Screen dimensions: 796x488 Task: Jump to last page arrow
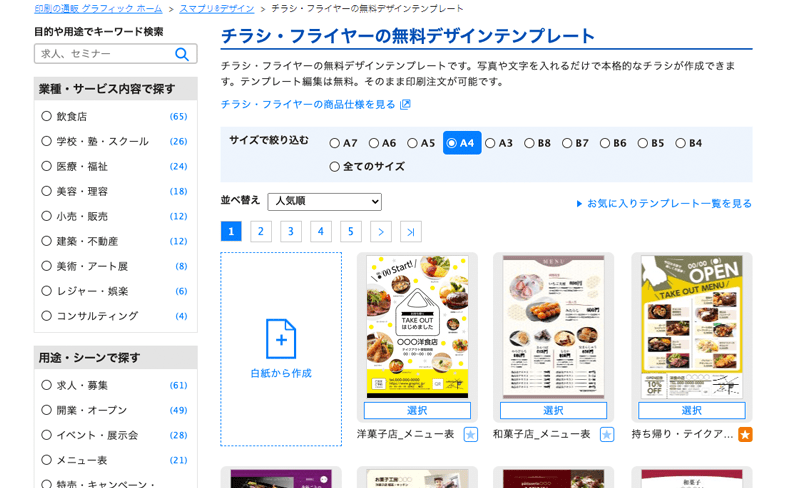(411, 232)
